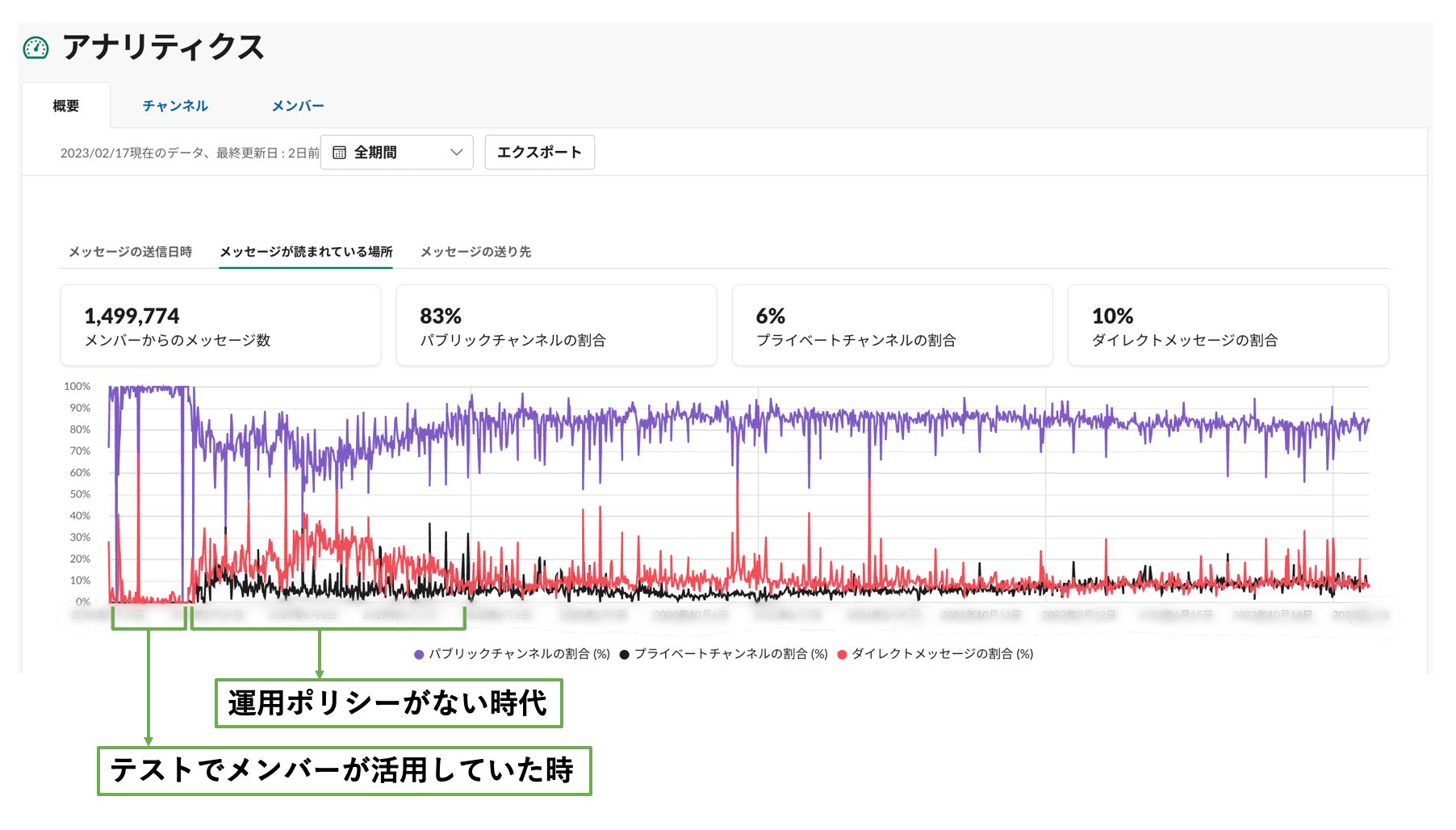The height and width of the screenshot is (830, 1456).
Task: Click the 10% direct message card
Action: click(x=1228, y=325)
